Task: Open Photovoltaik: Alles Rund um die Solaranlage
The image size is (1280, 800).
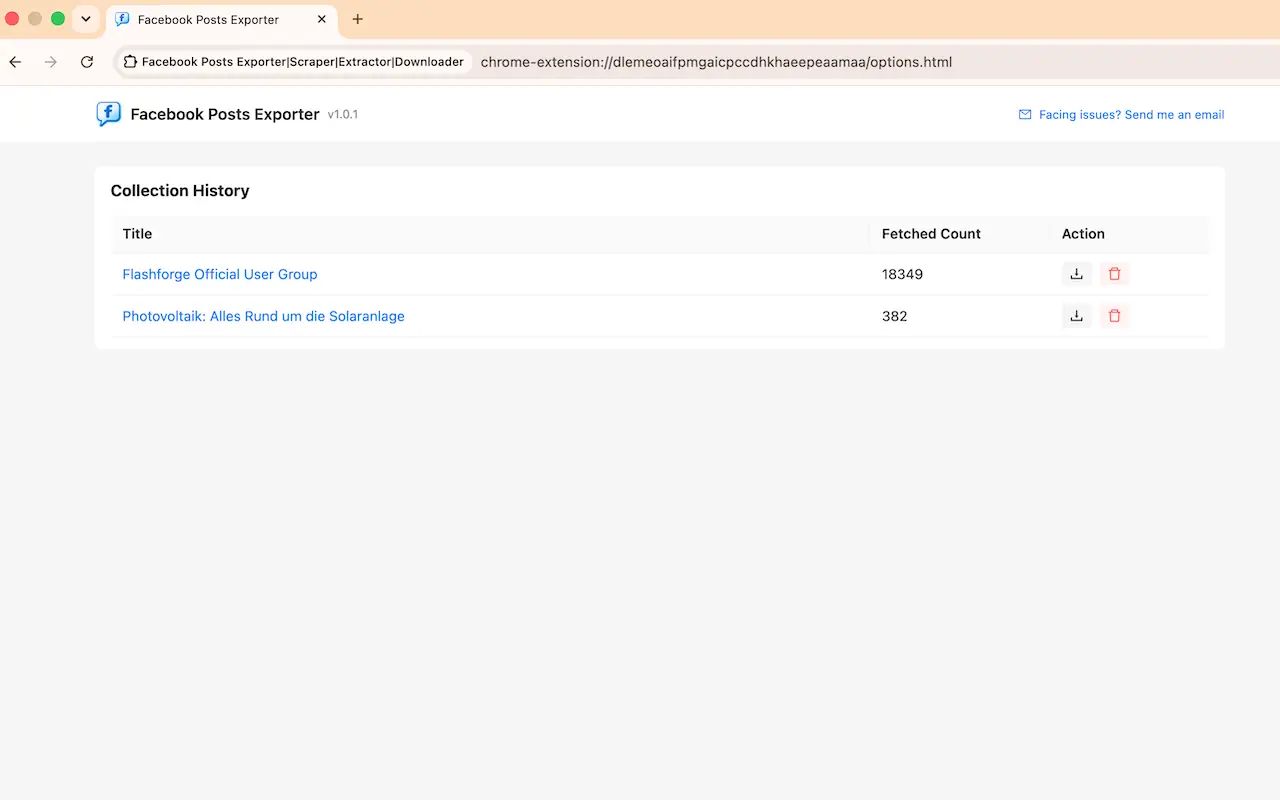Action: tap(263, 316)
